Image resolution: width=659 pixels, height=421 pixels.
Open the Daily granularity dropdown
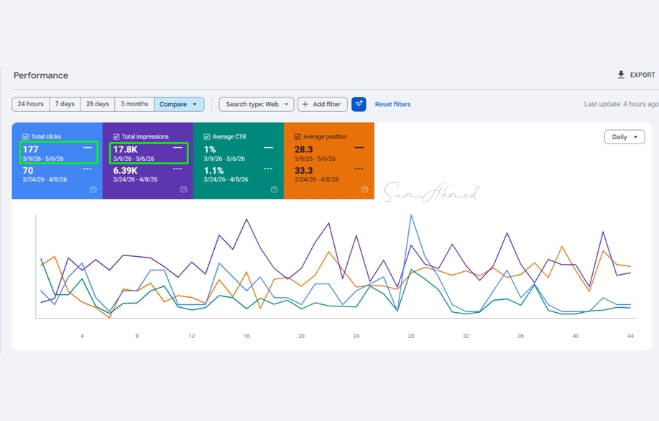click(624, 137)
